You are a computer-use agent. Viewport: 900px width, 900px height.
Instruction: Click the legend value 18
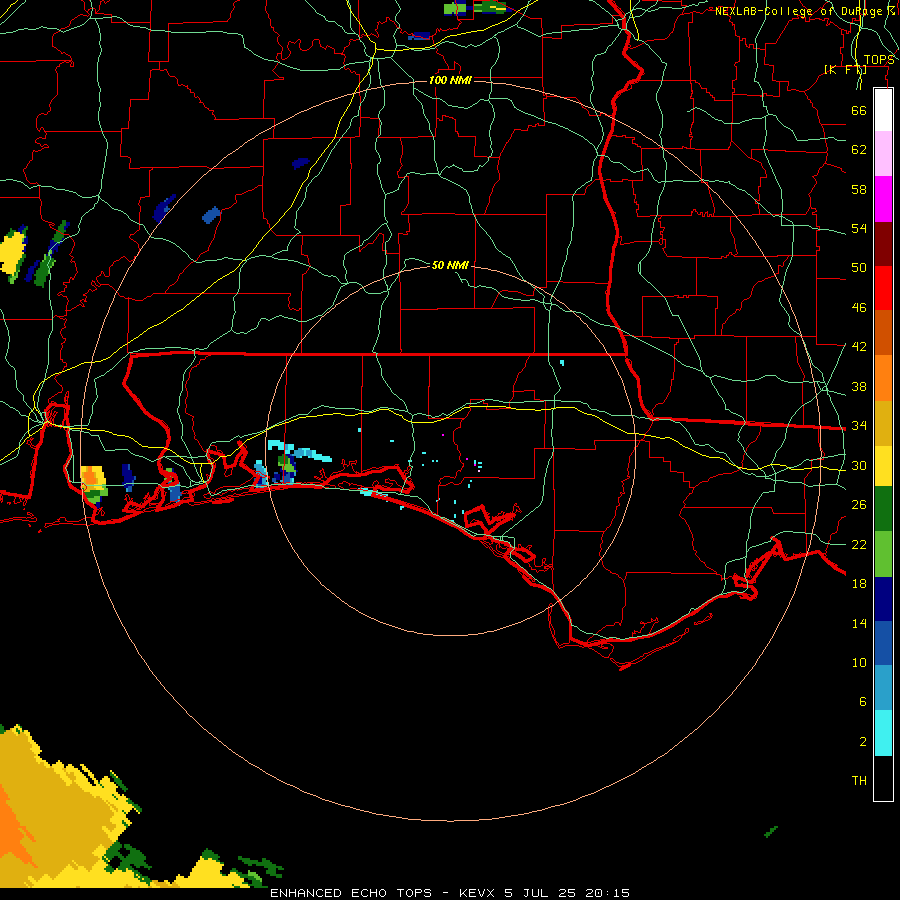[859, 584]
